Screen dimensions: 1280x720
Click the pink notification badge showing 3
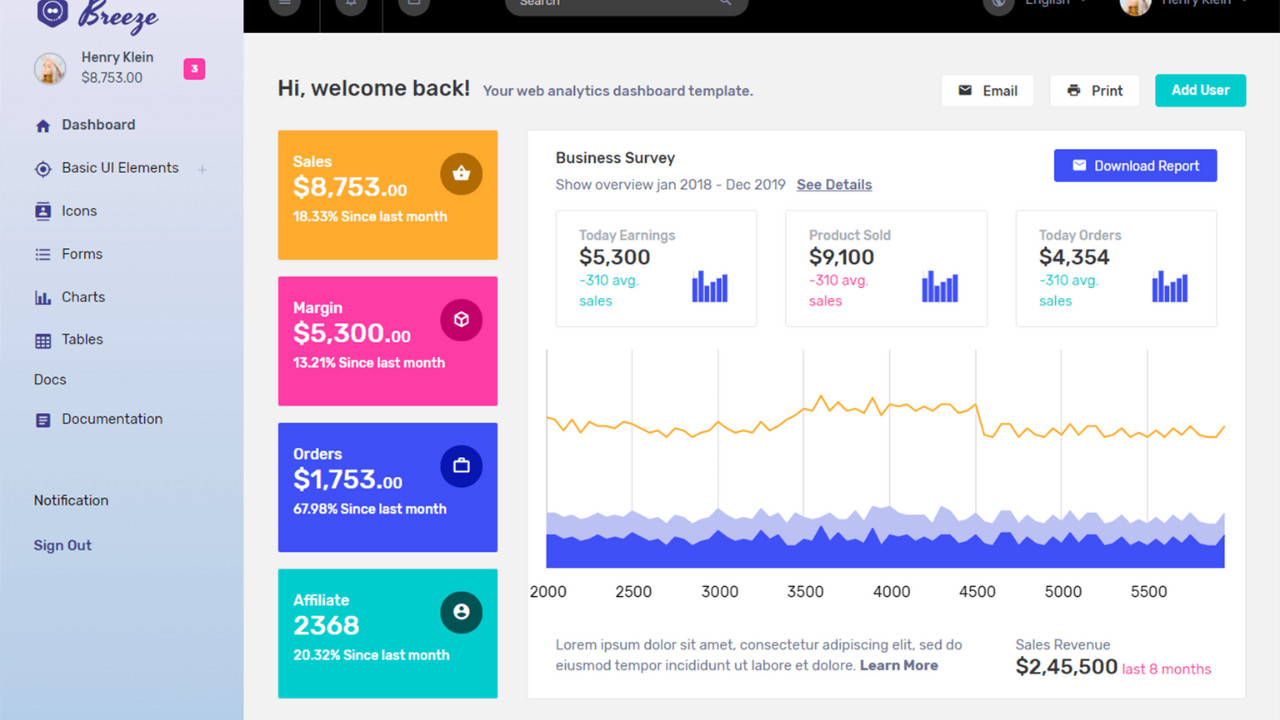[x=194, y=69]
